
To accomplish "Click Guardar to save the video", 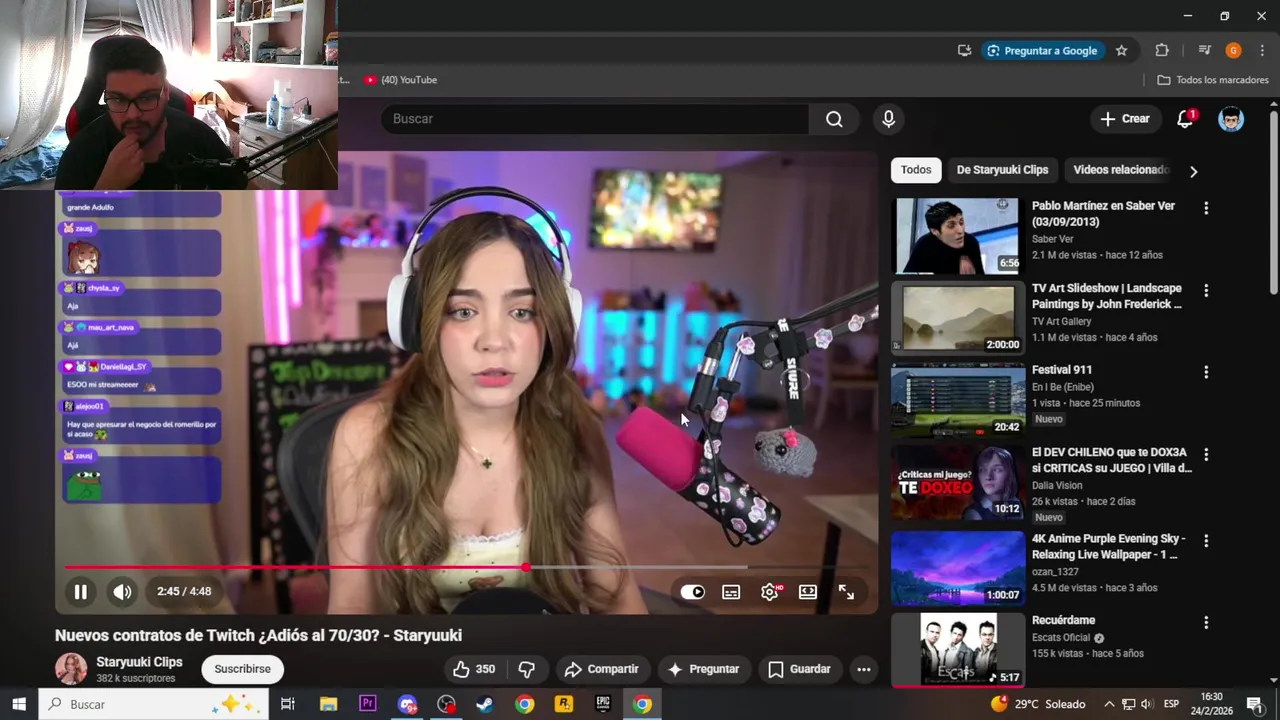I will click(799, 669).
